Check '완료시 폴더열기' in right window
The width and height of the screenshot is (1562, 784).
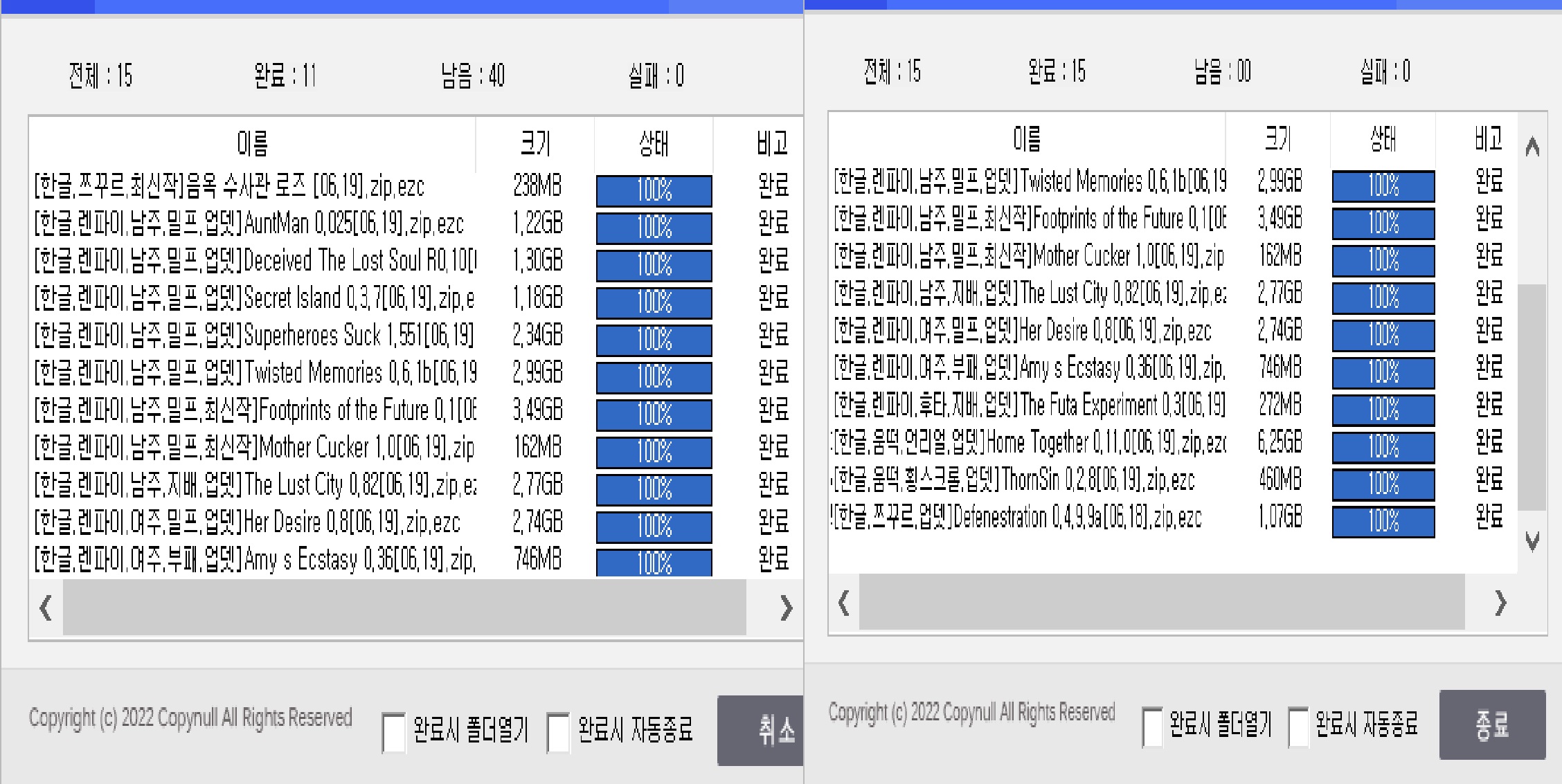coord(1153,727)
